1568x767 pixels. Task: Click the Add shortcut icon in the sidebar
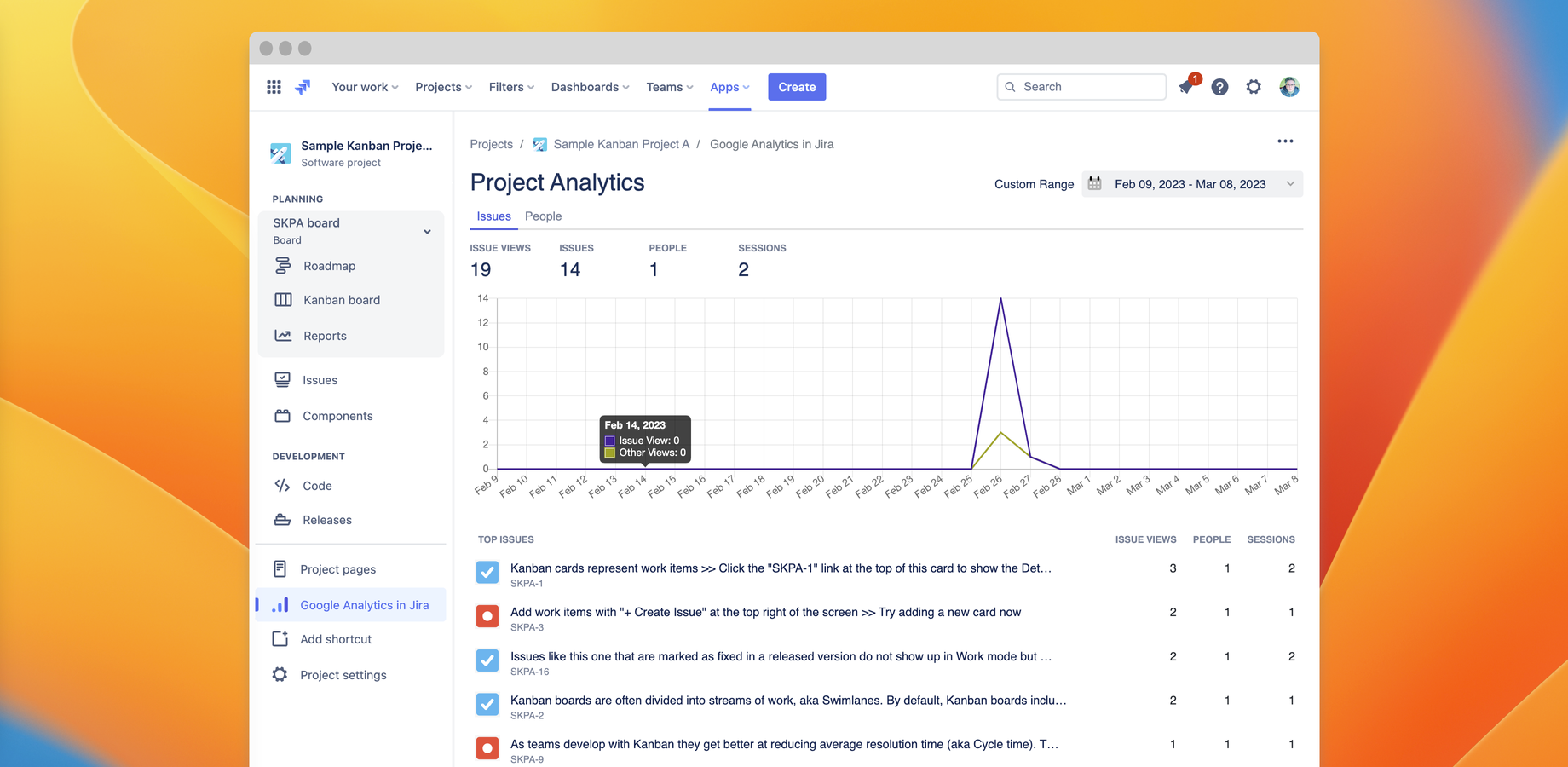[280, 639]
